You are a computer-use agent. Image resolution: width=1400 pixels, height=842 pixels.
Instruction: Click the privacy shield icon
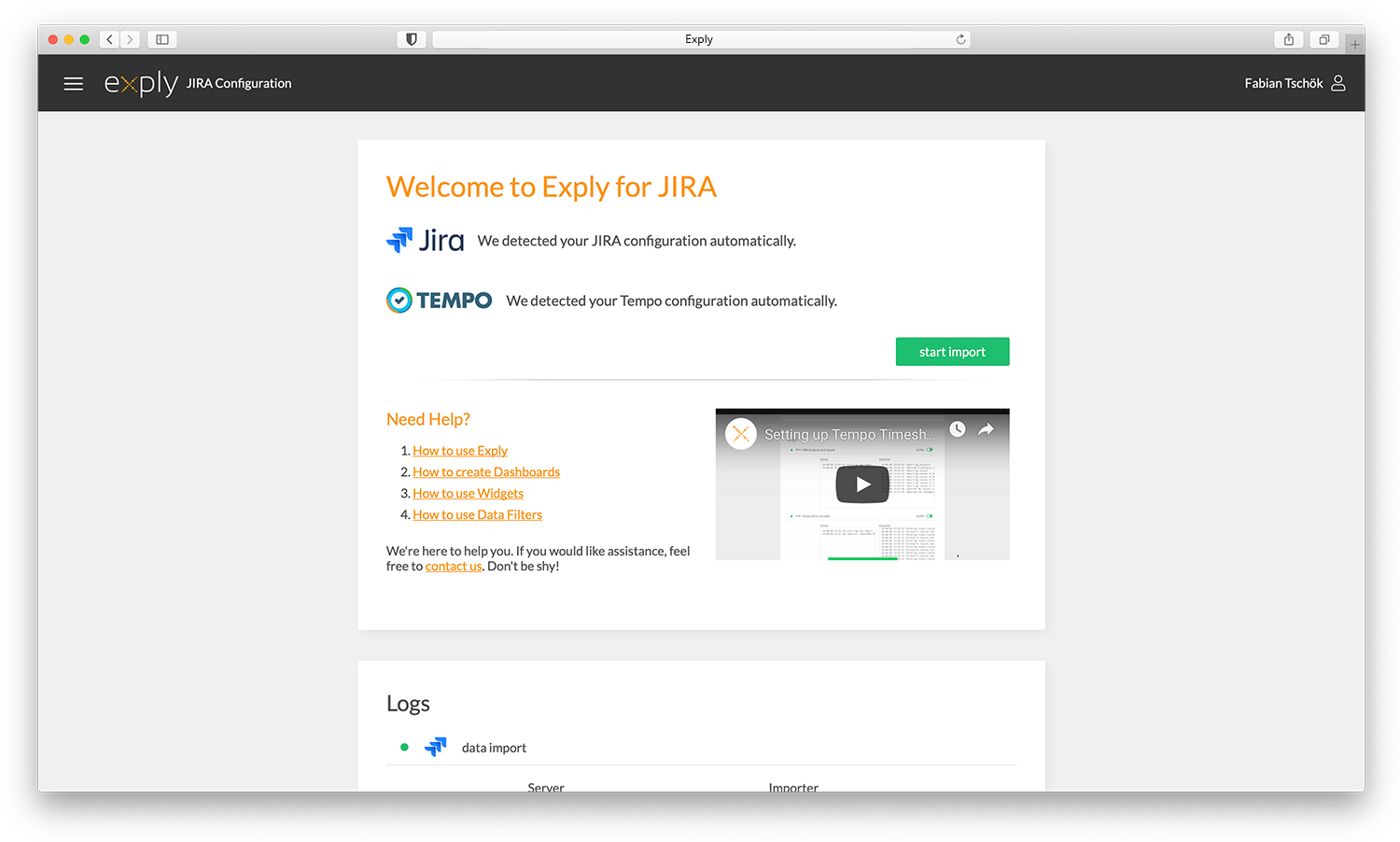(412, 39)
